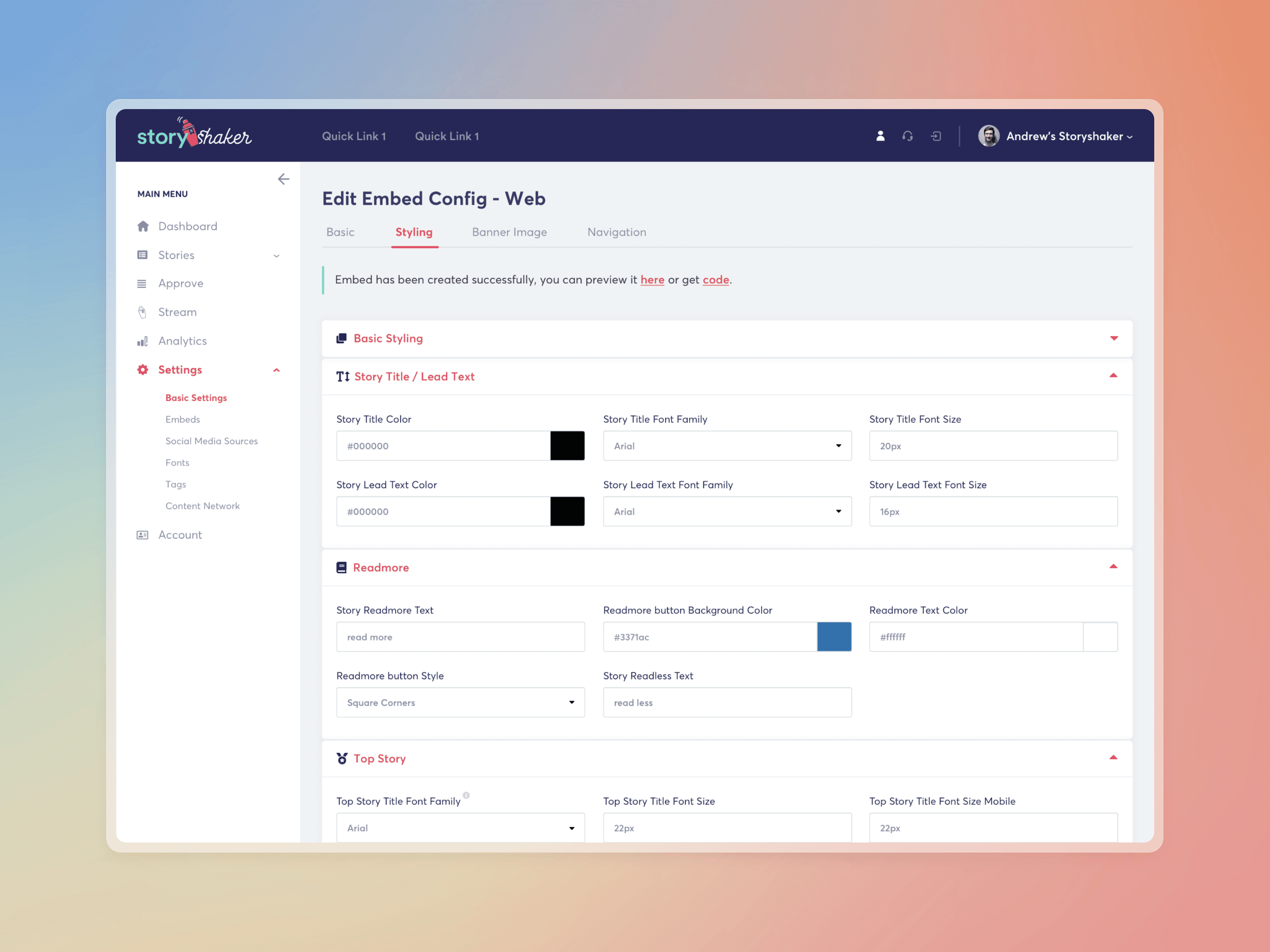This screenshot has height=952, width=1270.
Task: Open the blue Readmore background color swatch
Action: [x=834, y=637]
